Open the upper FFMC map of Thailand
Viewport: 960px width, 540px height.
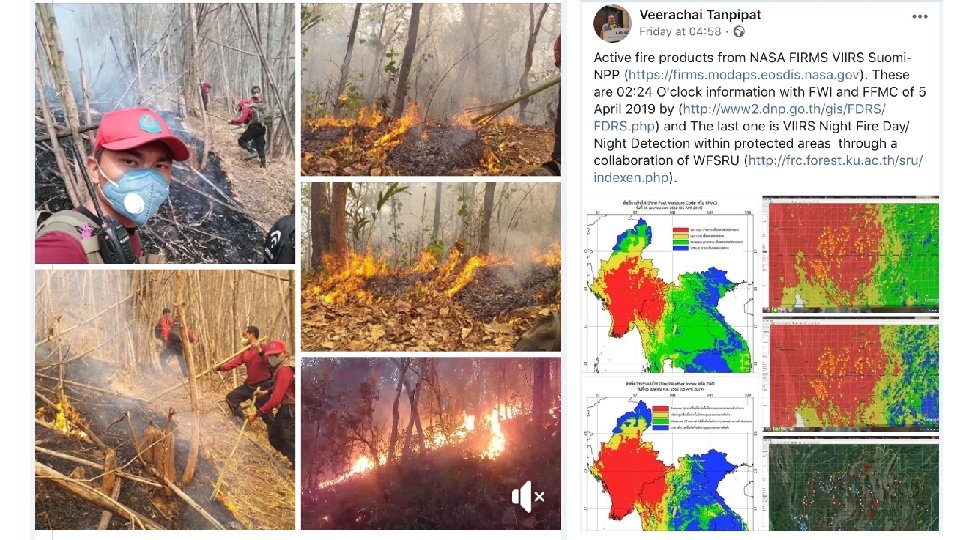tap(669, 285)
